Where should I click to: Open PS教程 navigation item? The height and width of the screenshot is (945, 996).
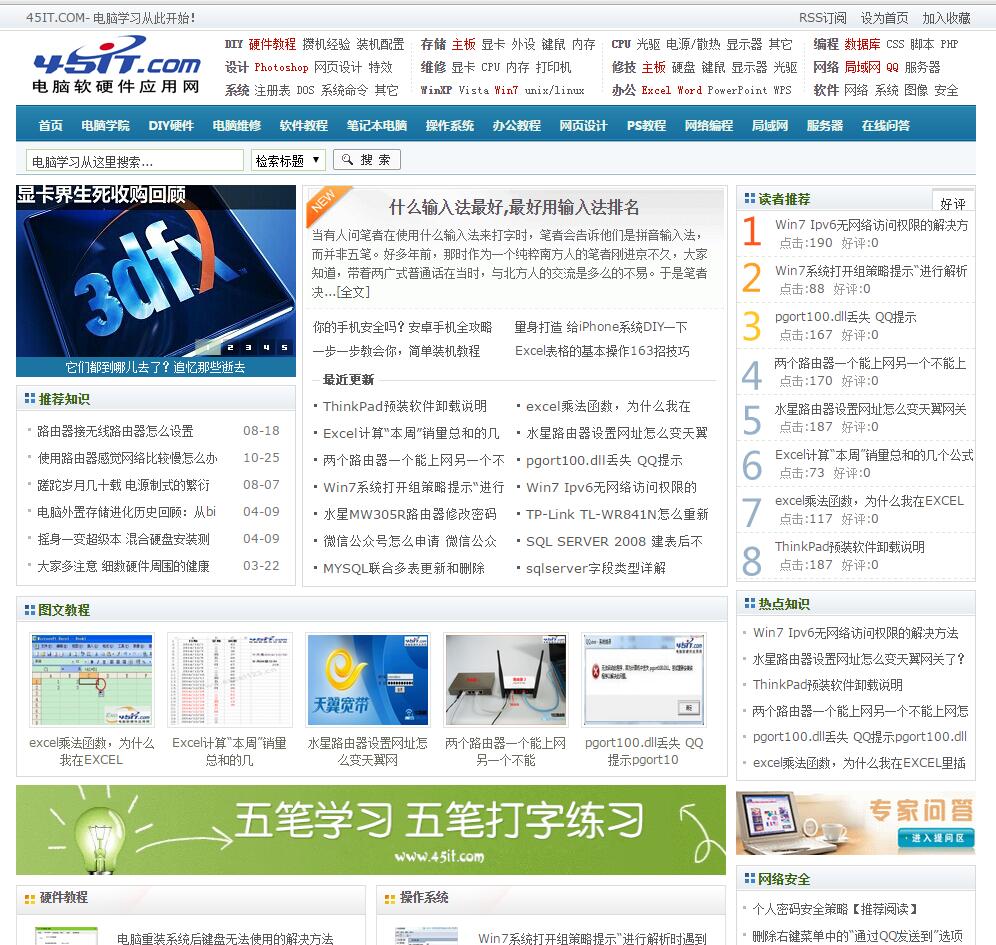(x=646, y=125)
